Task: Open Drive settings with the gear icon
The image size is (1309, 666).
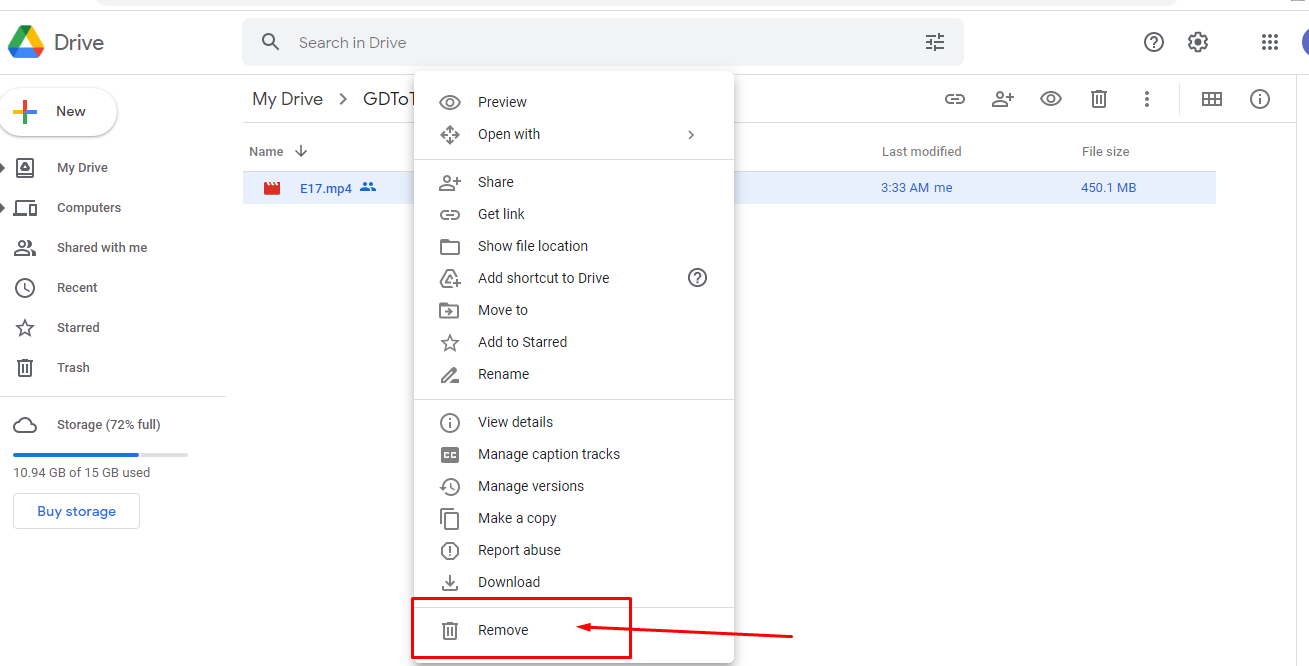Action: [1197, 42]
